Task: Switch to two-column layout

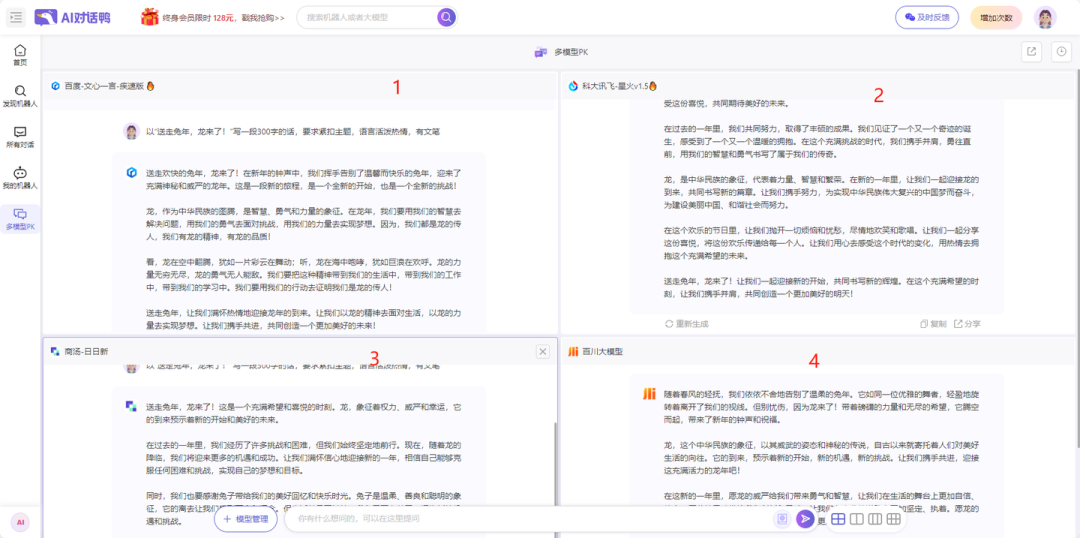Action: pos(857,519)
